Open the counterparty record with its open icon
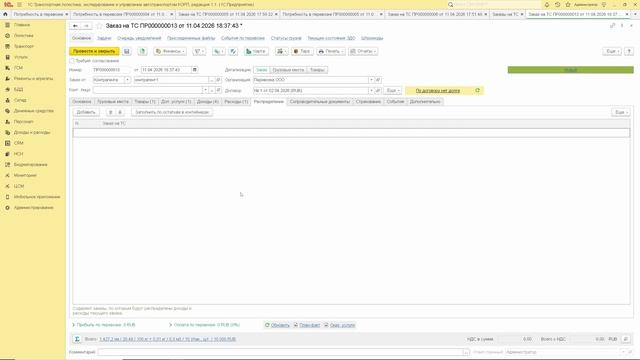The height and width of the screenshot is (360, 640). point(218,80)
